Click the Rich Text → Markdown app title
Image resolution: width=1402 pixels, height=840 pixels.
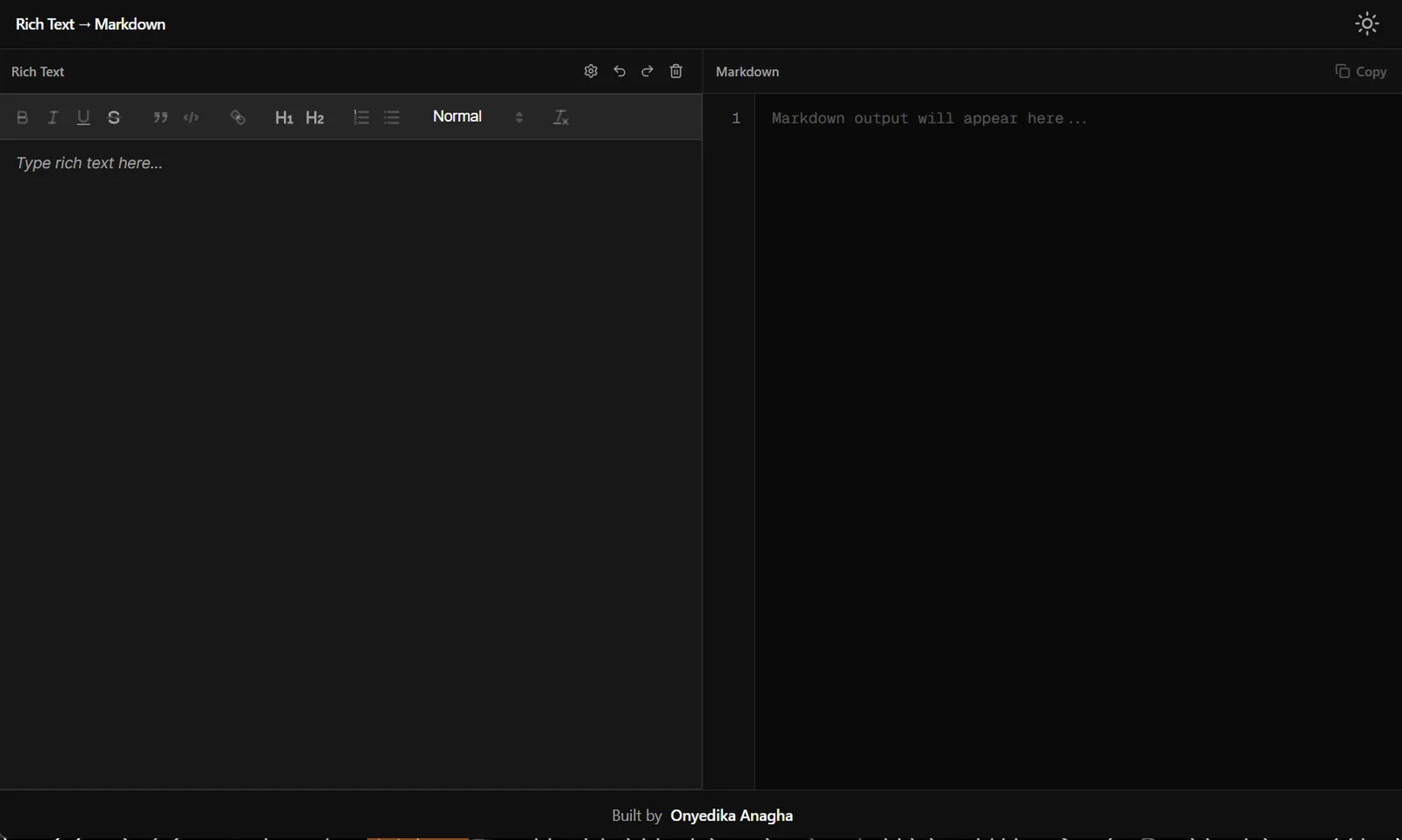[90, 25]
